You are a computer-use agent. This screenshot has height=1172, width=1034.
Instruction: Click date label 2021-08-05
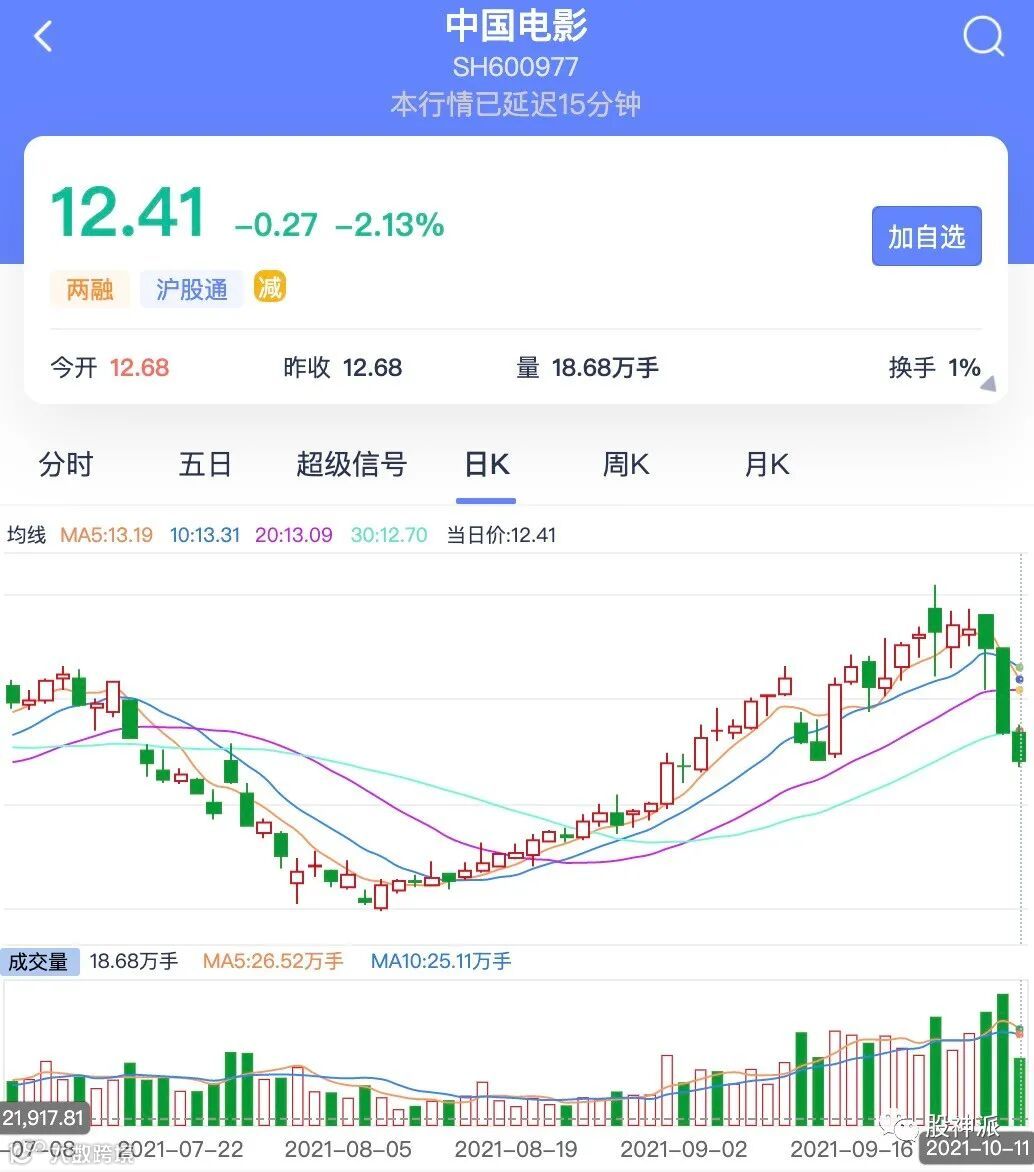click(x=348, y=1149)
